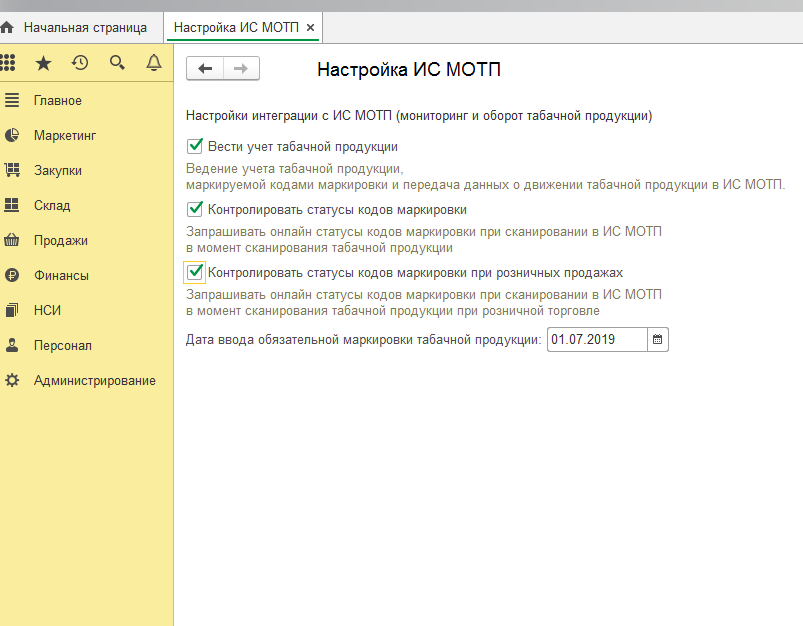Open the History clock icon
Viewport: 803px width, 626px height.
click(80, 63)
